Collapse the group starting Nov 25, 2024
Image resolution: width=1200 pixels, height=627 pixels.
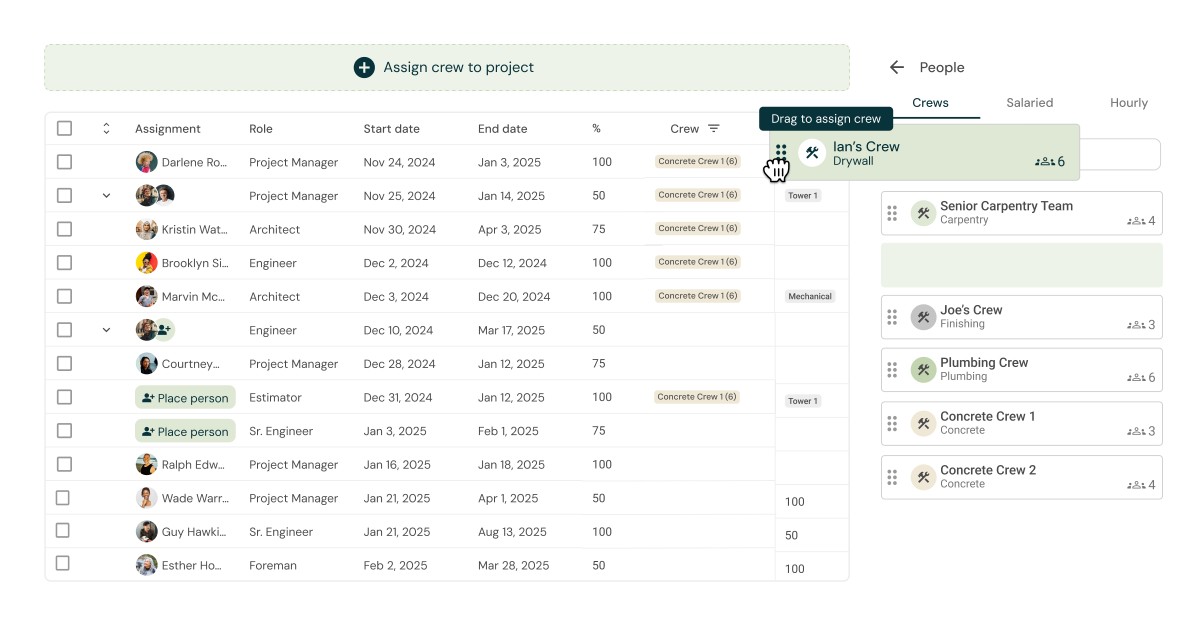coord(106,196)
